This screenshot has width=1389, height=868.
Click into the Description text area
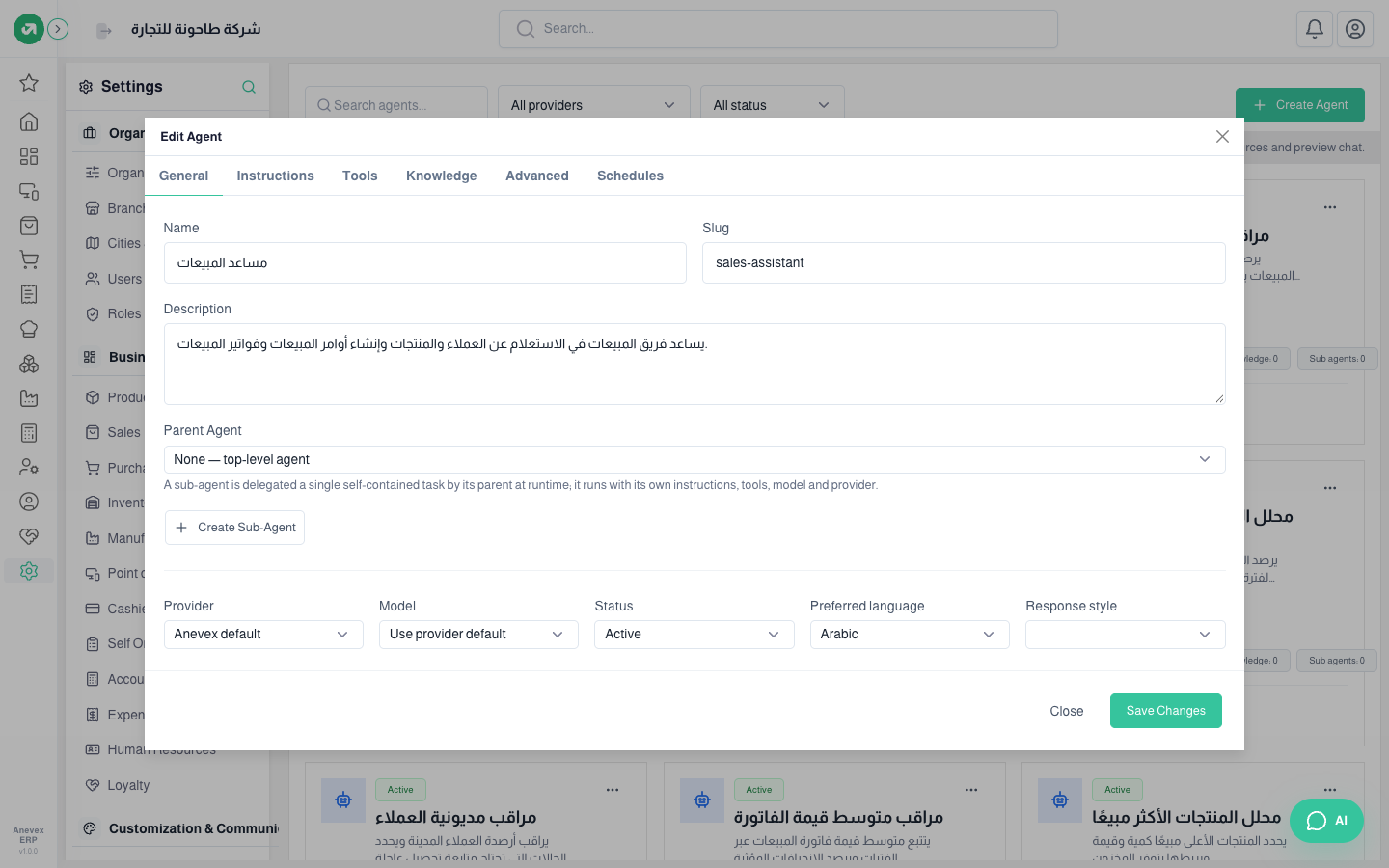694,364
